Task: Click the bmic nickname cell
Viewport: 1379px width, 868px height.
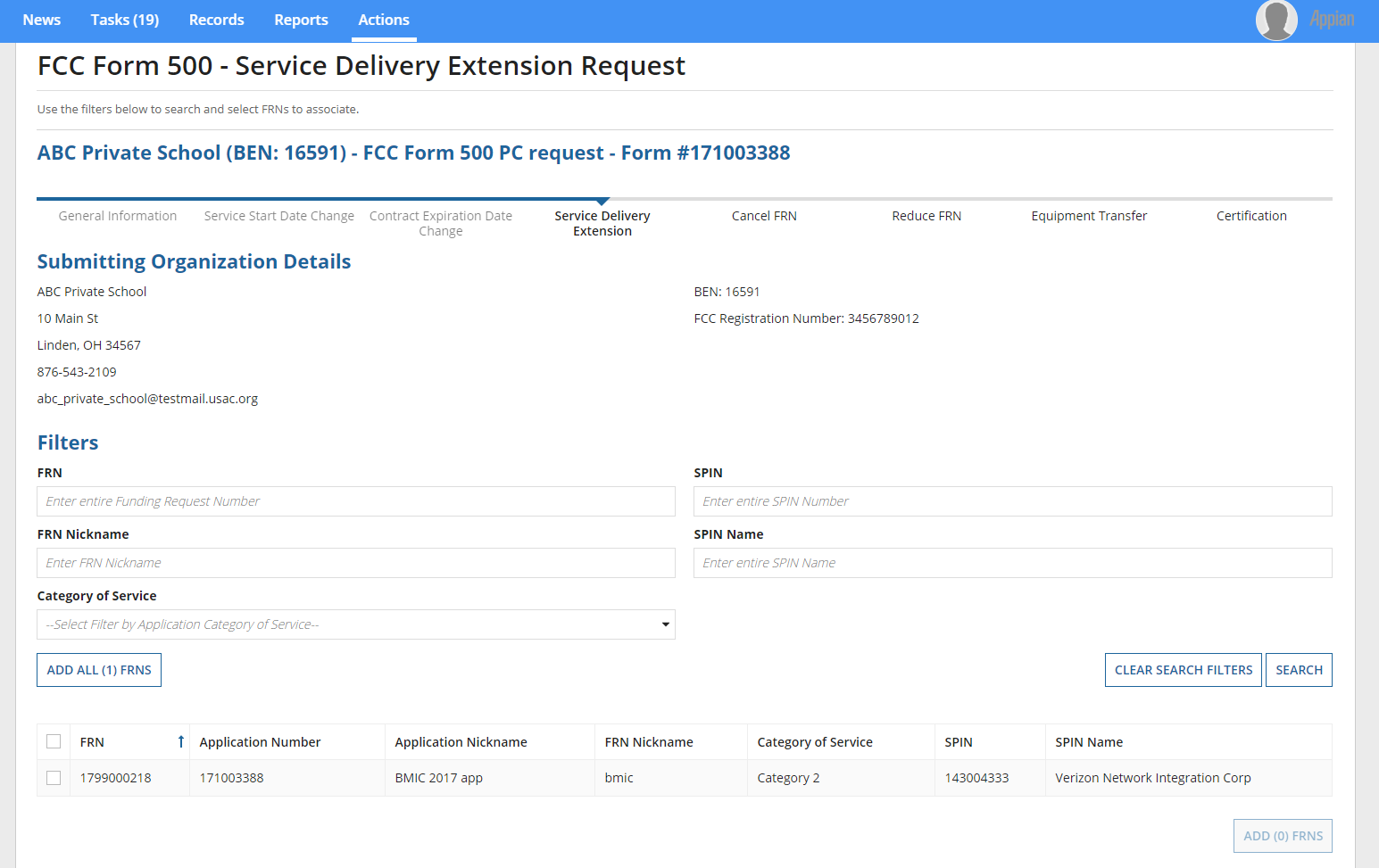Action: (x=619, y=778)
